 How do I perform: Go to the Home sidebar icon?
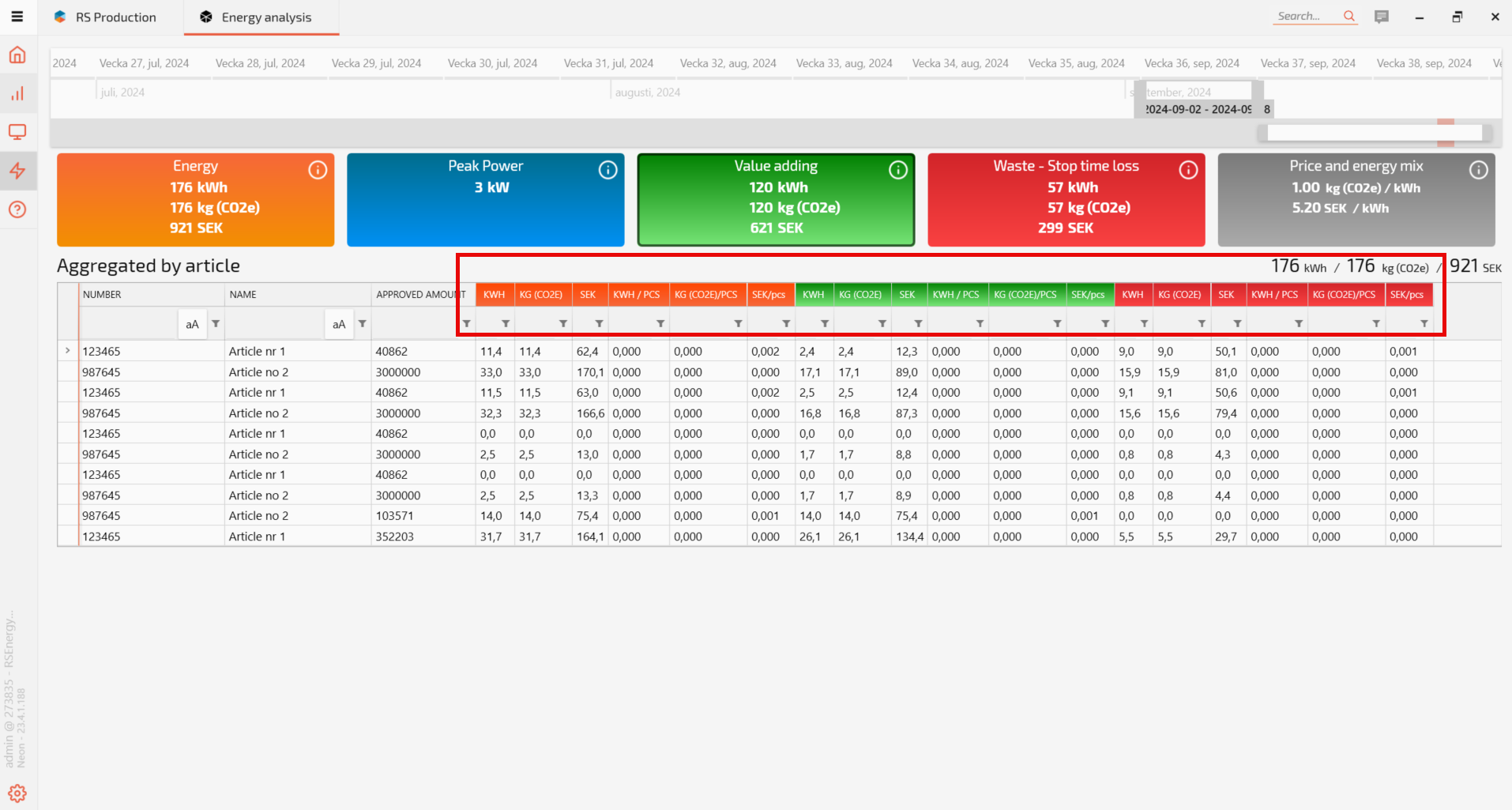[17, 55]
